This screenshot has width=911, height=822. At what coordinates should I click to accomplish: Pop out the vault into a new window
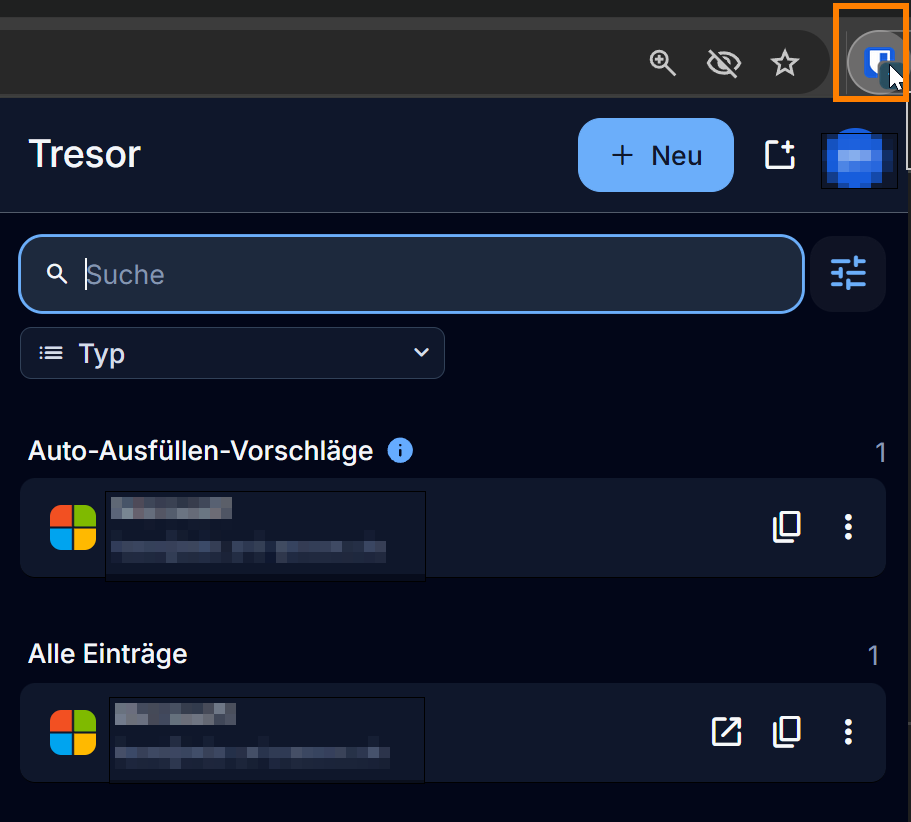pyautogui.click(x=779, y=155)
